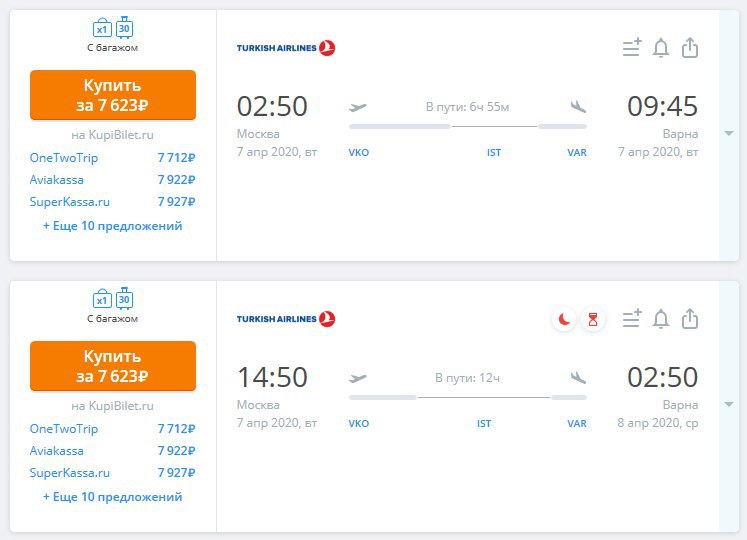The image size is (747, 540).
Task: Add first flight to the comparison list
Action: [x=632, y=48]
